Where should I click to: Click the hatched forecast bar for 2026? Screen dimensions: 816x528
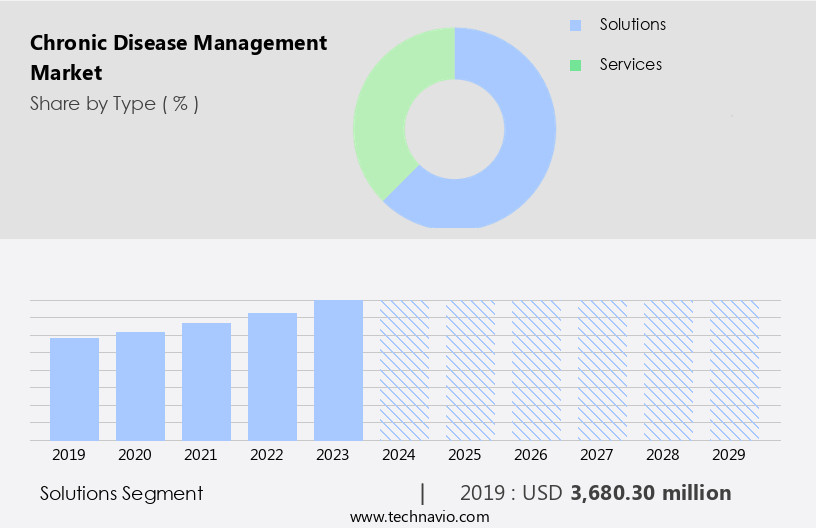coord(536,370)
